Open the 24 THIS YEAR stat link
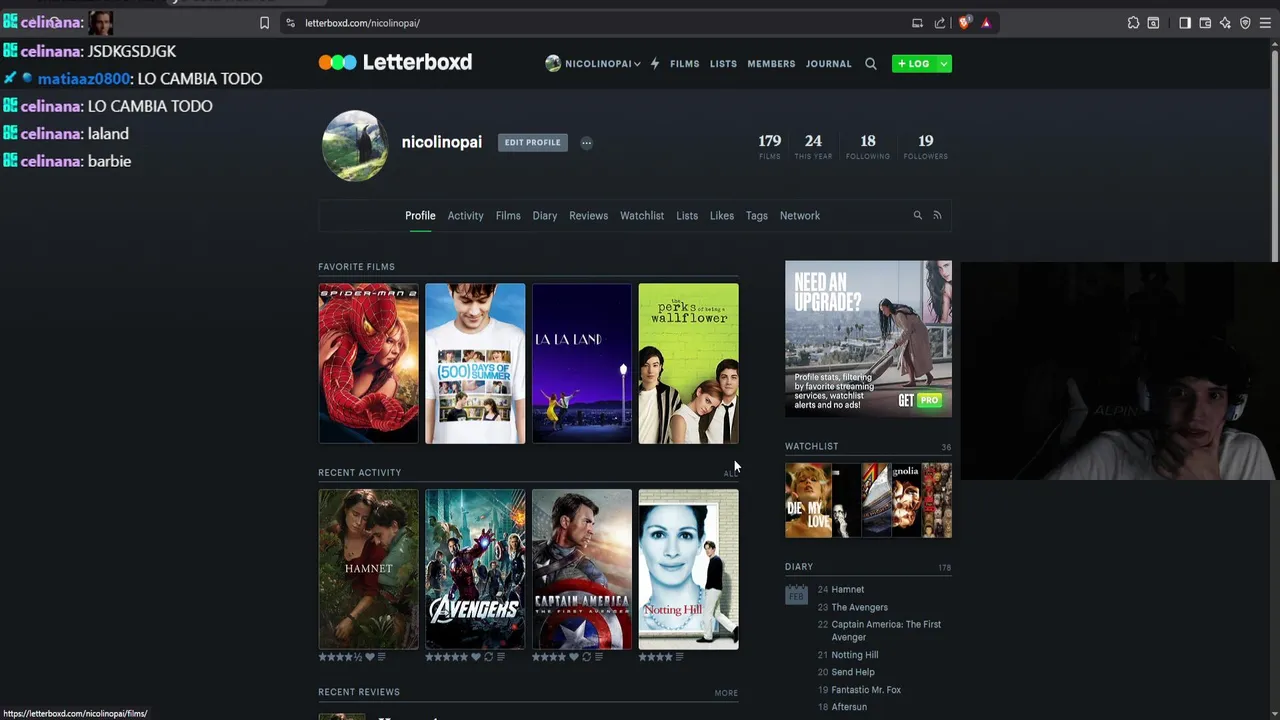1280x720 pixels. [x=813, y=146]
